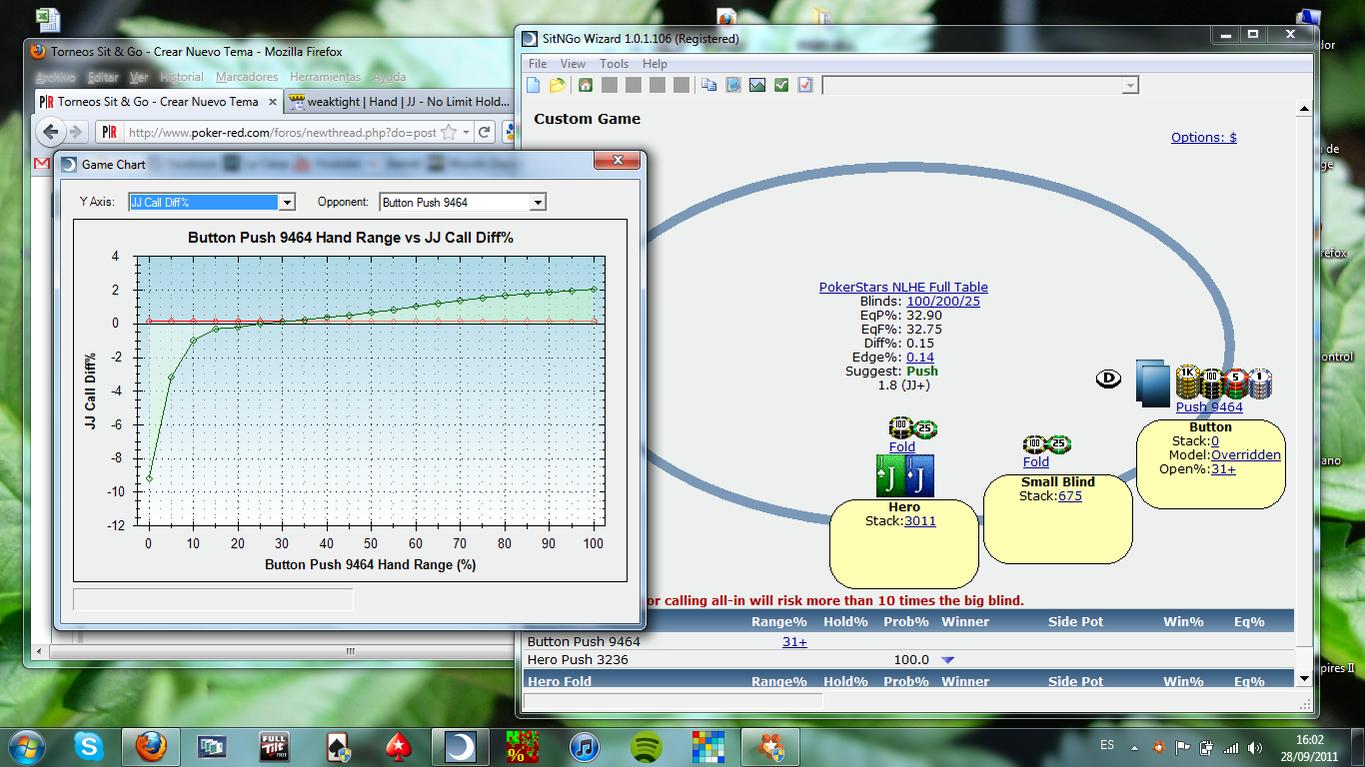Click the picture/chart icon in SitNGo toolbar

[757, 86]
